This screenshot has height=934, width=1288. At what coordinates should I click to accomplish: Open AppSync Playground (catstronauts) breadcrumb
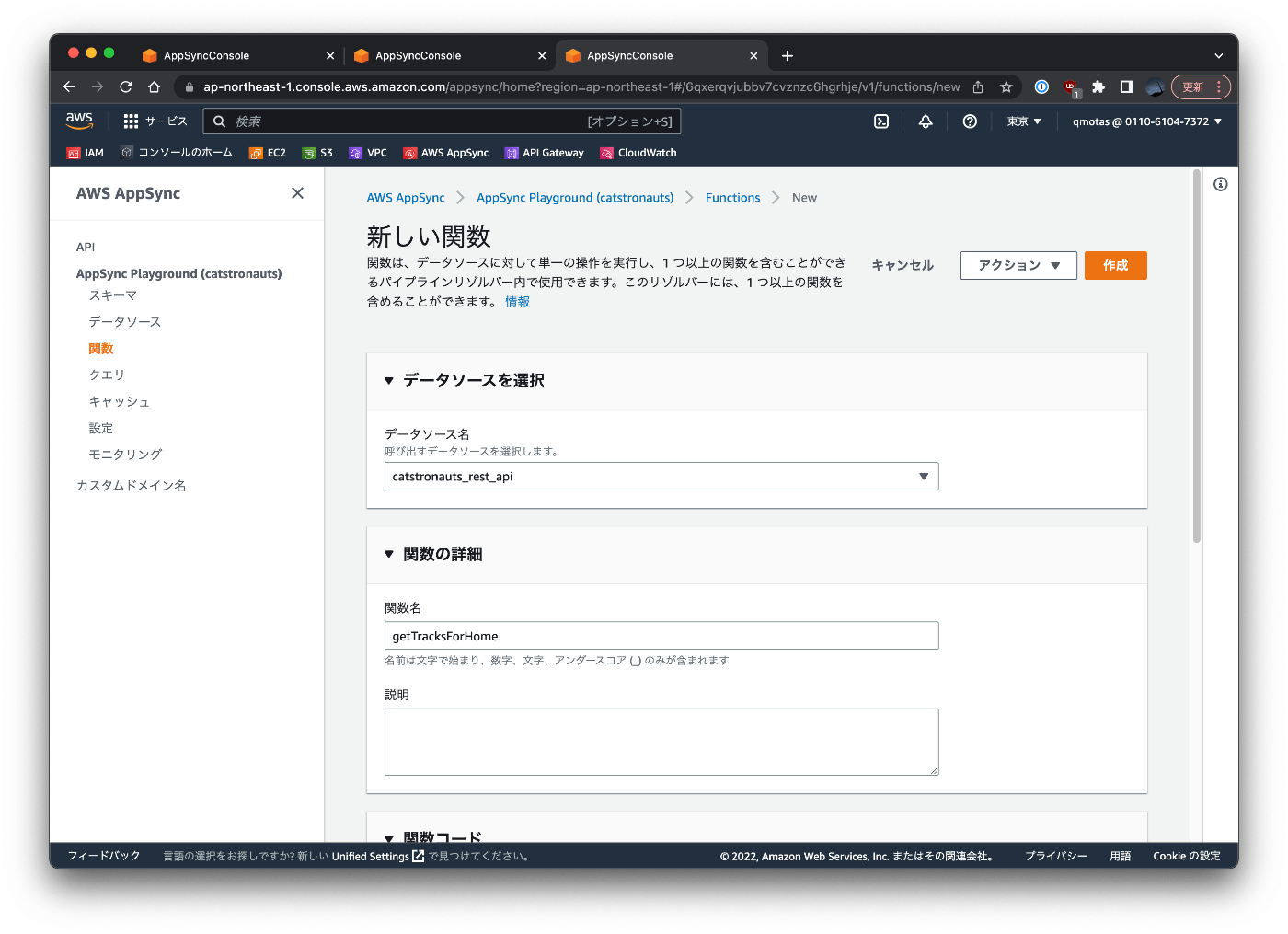[575, 198]
